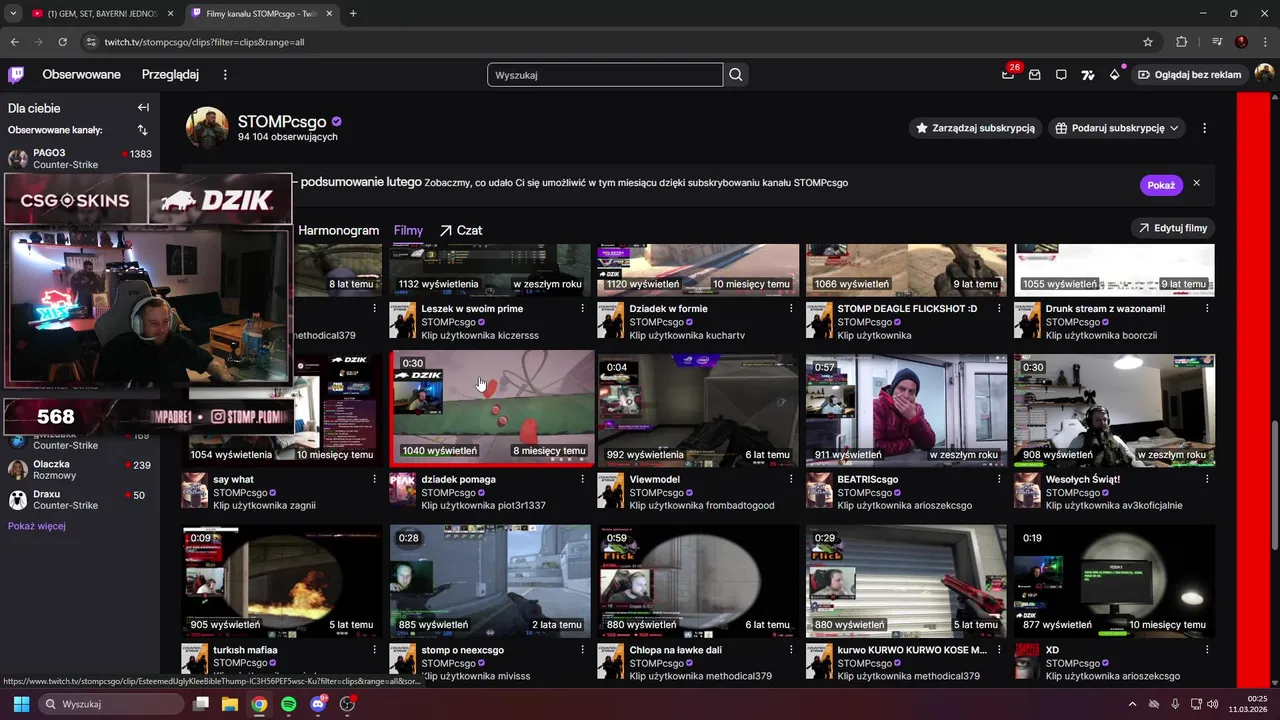Image resolution: width=1280 pixels, height=720 pixels.
Task: Open the notifications inbox icon
Action: pos(1035,75)
